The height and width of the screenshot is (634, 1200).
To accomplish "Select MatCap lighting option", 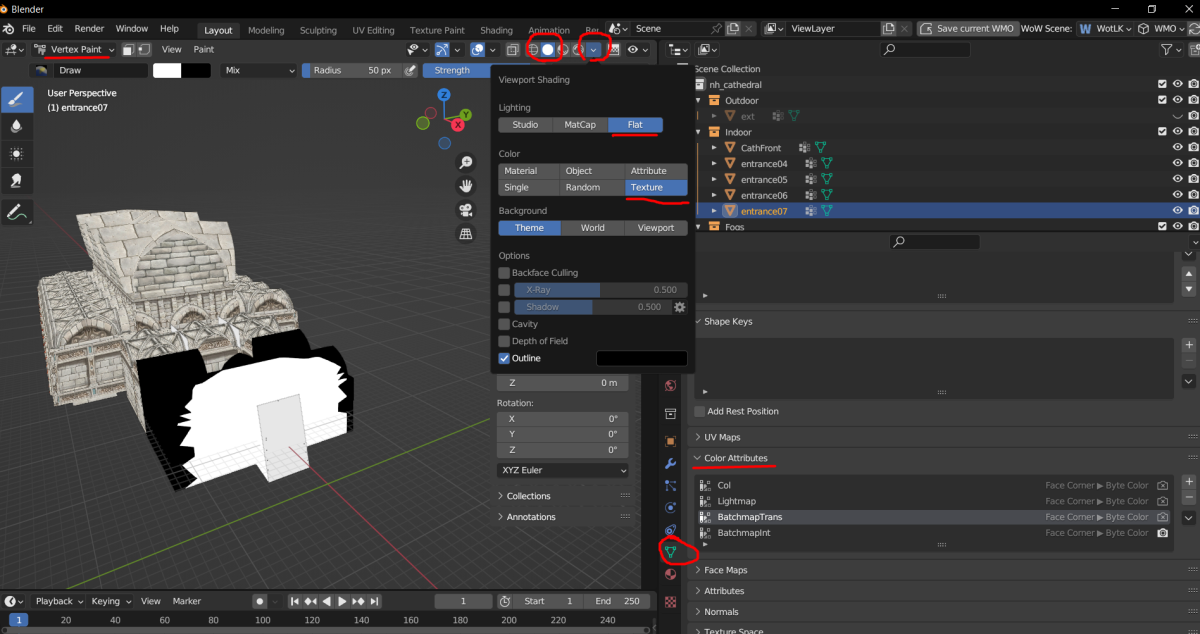I will (x=580, y=125).
